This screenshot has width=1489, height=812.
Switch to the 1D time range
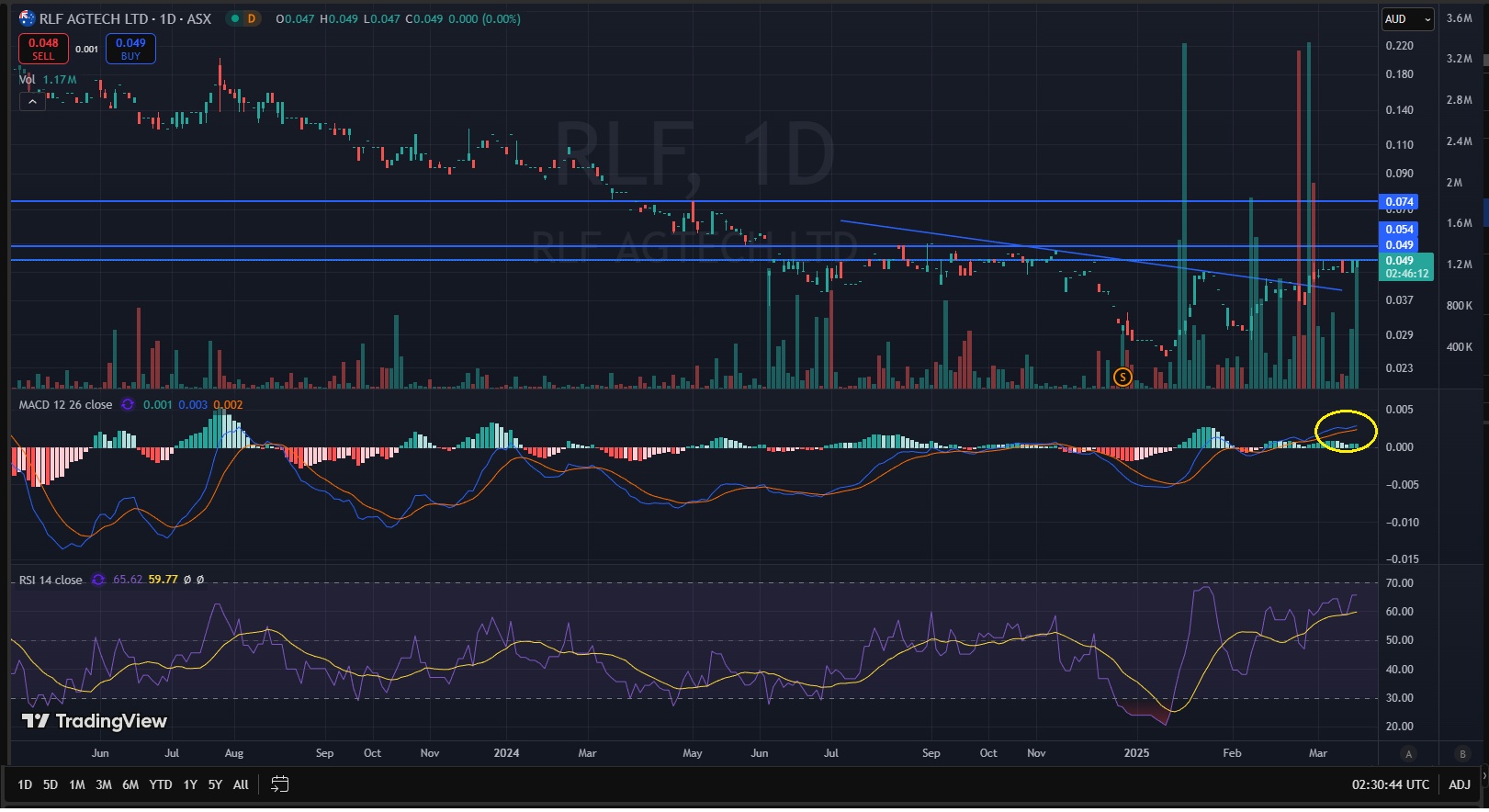click(25, 784)
